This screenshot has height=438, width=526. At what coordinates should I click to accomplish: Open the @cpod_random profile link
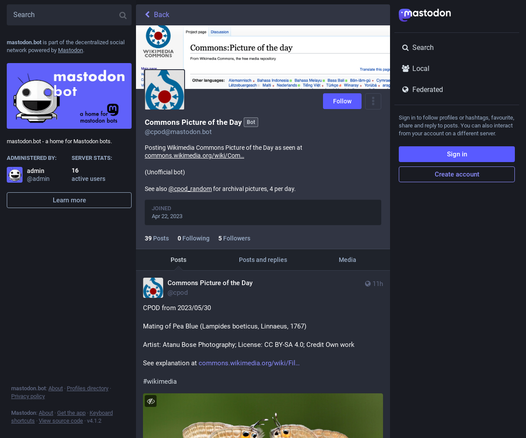tap(190, 189)
